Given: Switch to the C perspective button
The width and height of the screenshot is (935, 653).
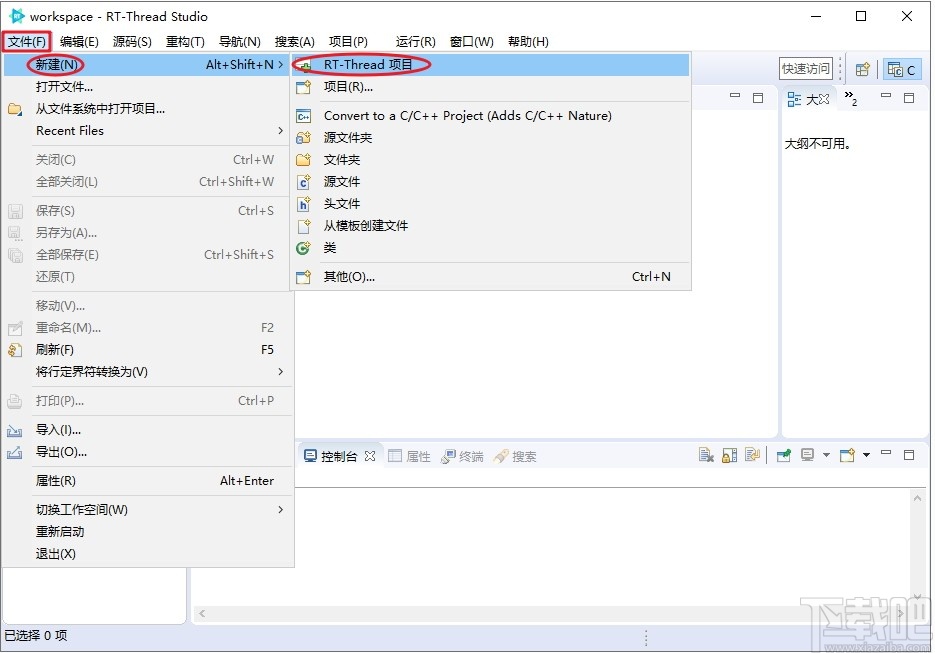Looking at the screenshot, I should [x=901, y=70].
